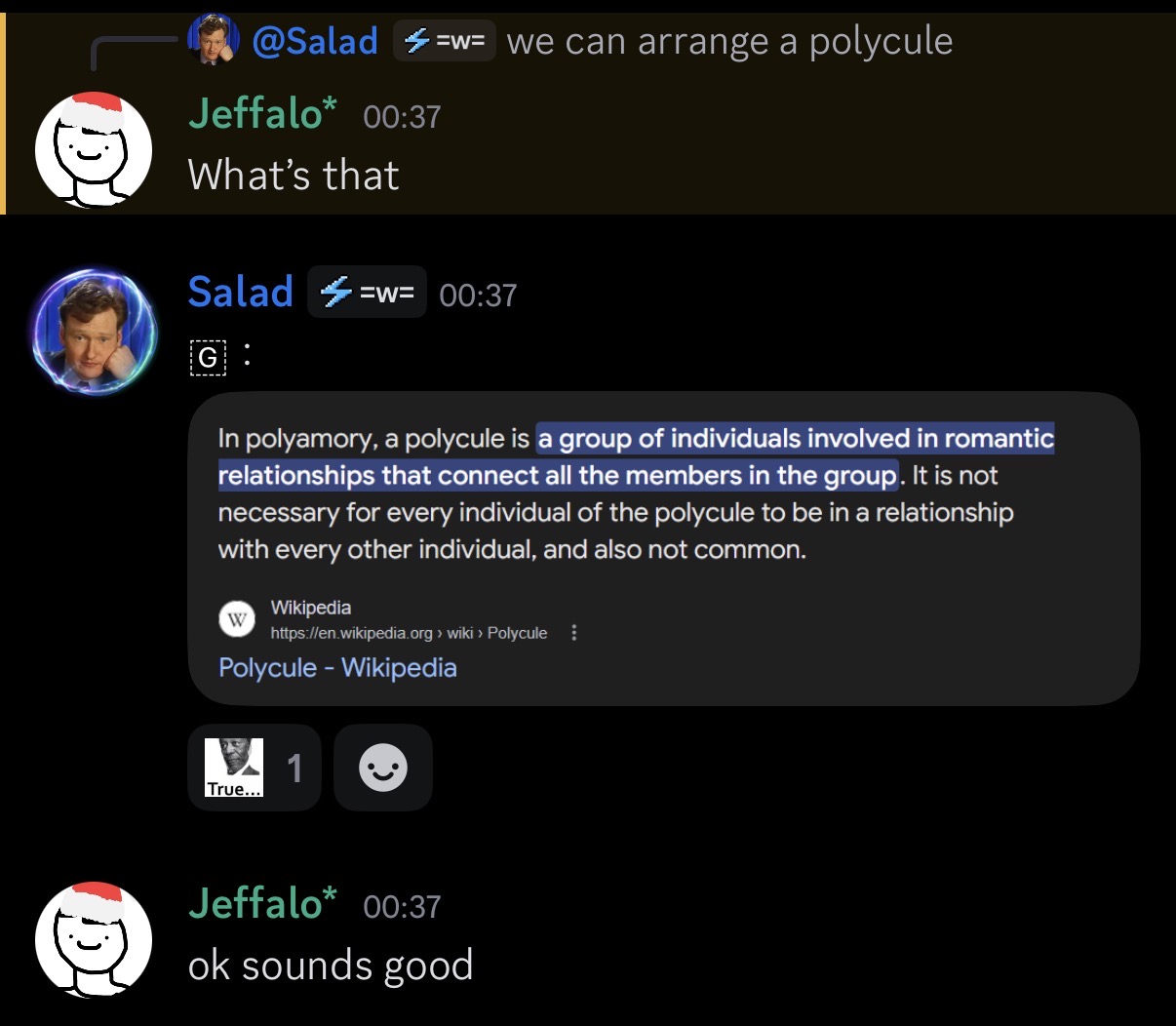This screenshot has height=1026, width=1176.
Task: Click the small Salad avatar in reply preview
Action: click(x=214, y=39)
